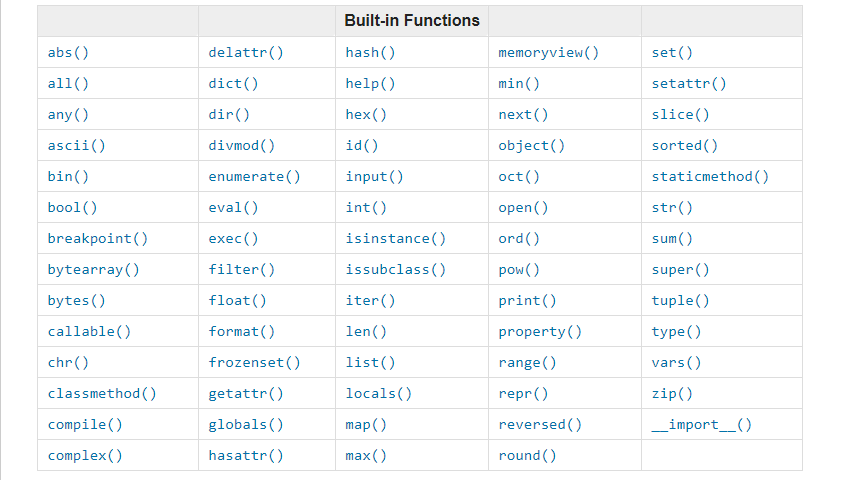Select the float() link
Viewport: 846px width, 480px height.
(237, 300)
